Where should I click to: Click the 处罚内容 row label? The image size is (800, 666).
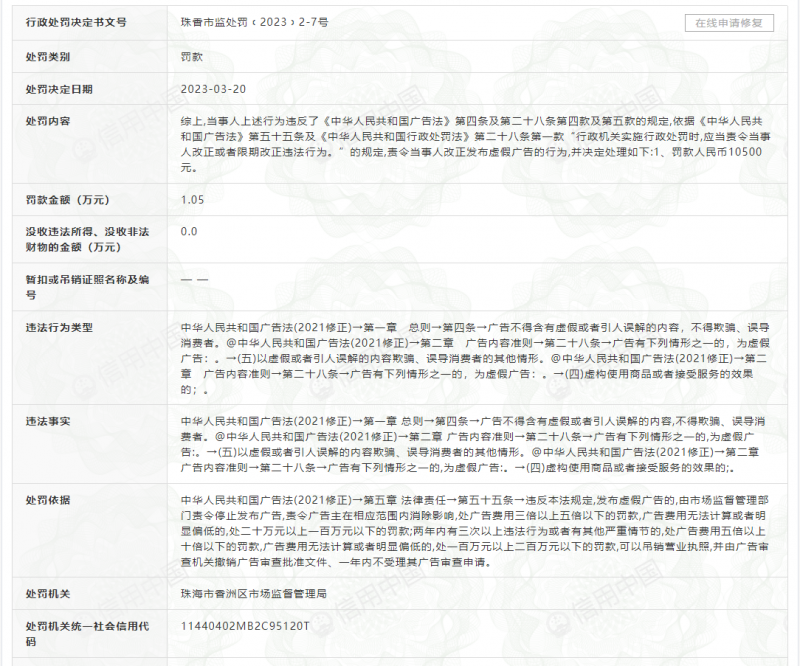(48, 121)
